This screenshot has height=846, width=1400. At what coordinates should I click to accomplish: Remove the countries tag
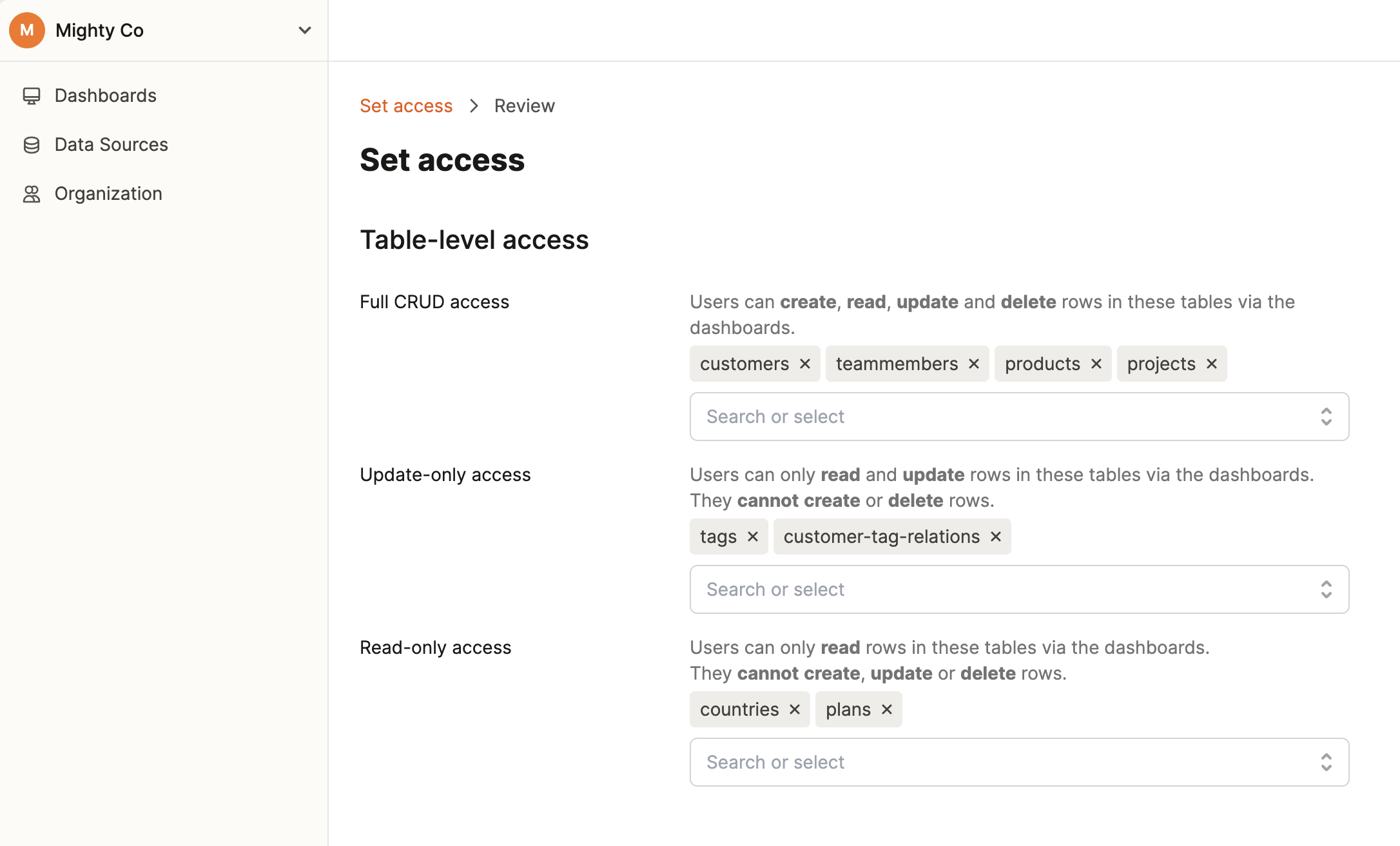[795, 709]
